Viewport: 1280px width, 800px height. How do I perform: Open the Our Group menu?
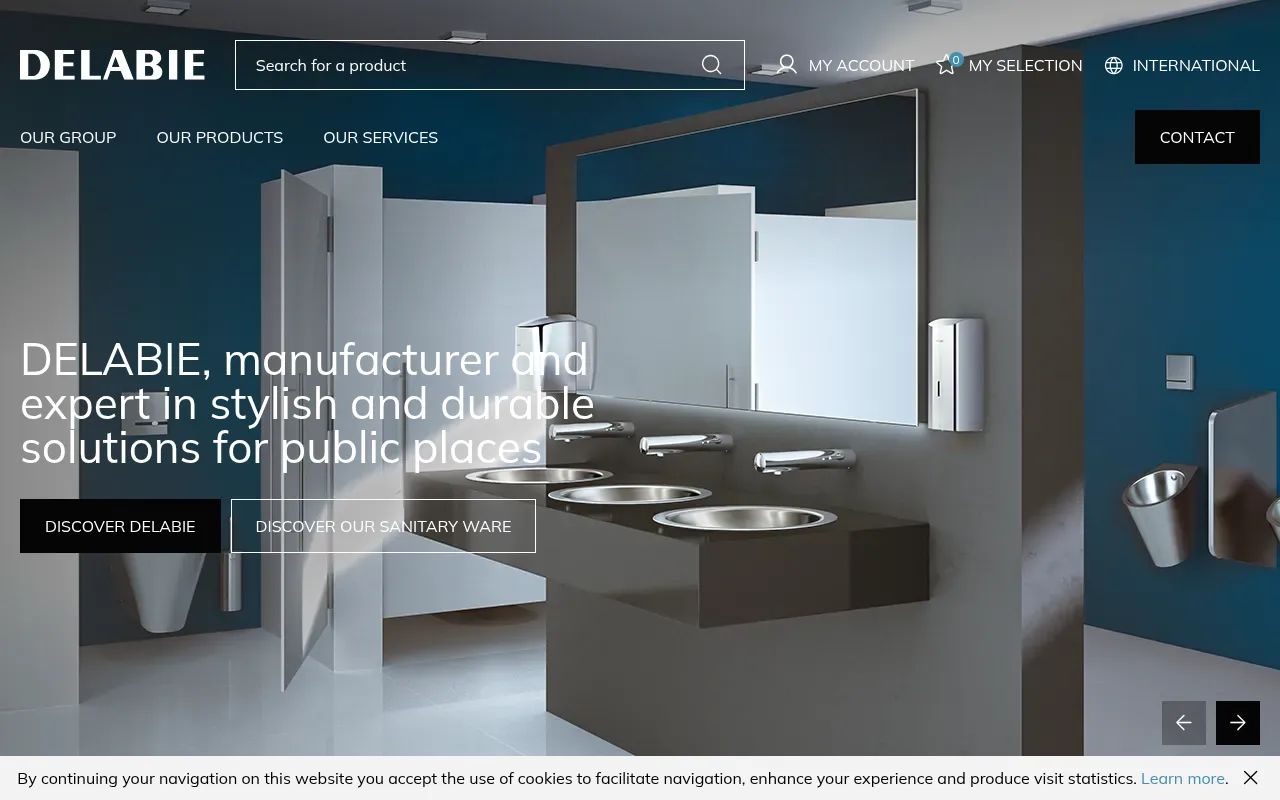tap(68, 137)
